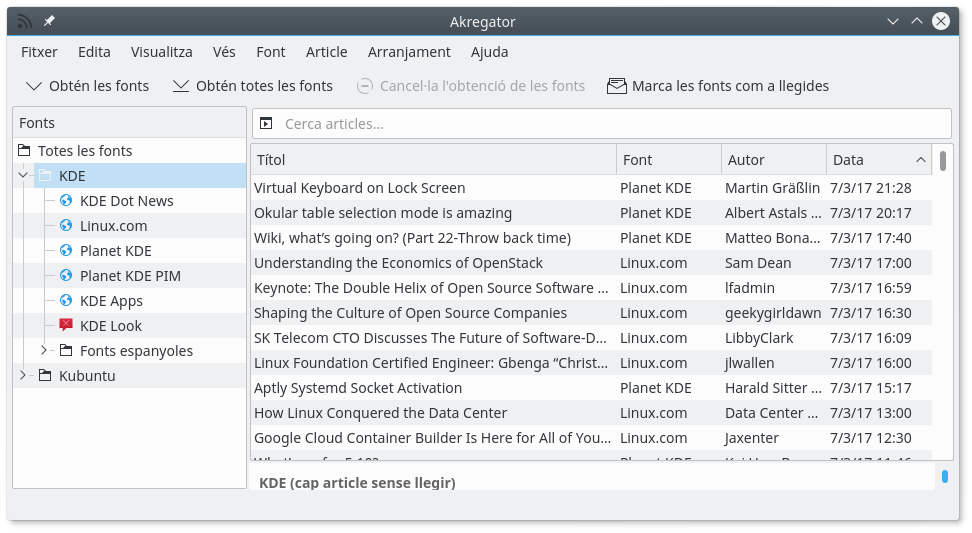The image size is (972, 533).
Task: Open the Arranjament menu
Action: (409, 52)
